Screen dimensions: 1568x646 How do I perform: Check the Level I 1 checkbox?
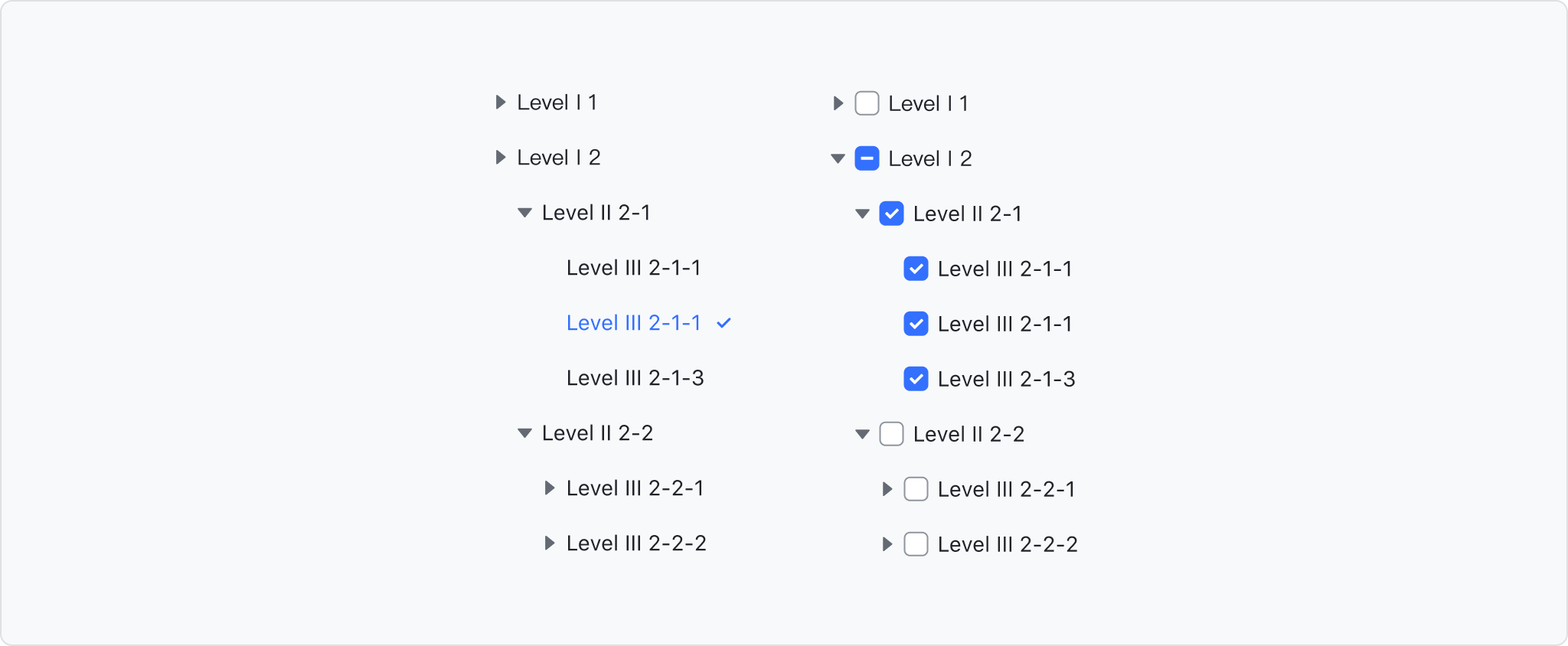click(867, 103)
